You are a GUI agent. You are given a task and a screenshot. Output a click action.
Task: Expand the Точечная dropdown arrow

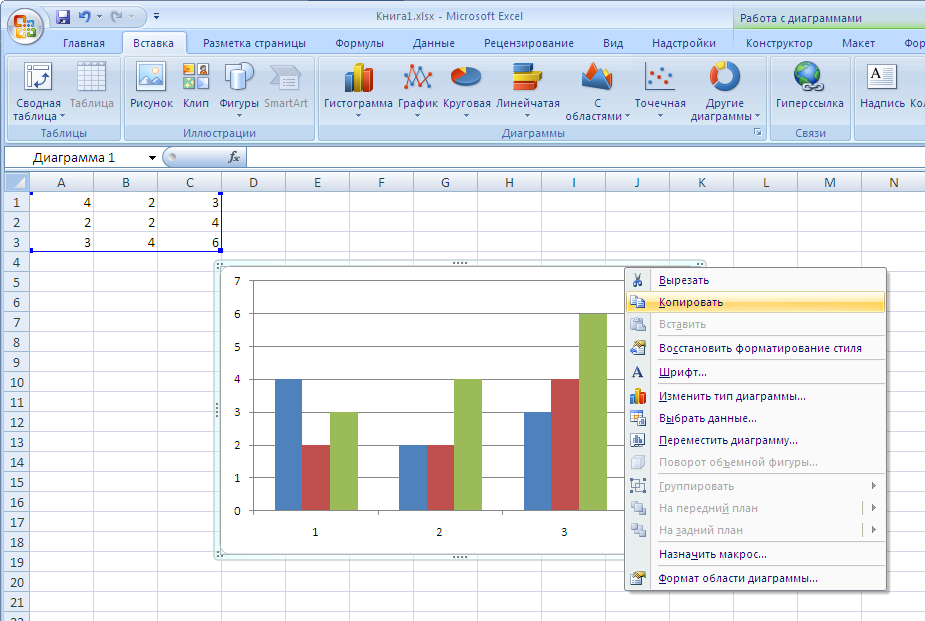660,116
